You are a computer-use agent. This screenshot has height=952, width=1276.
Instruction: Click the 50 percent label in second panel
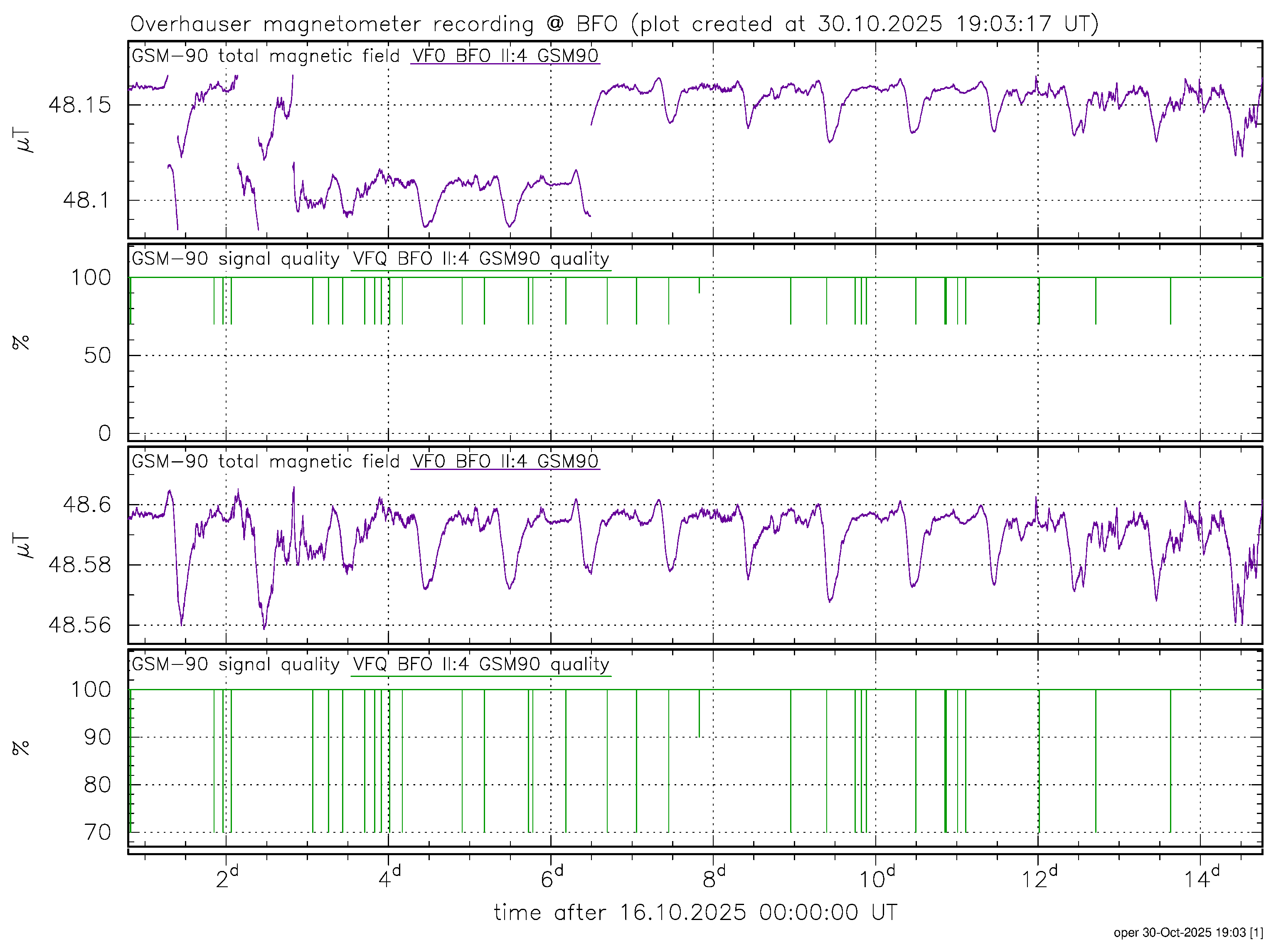tap(97, 356)
